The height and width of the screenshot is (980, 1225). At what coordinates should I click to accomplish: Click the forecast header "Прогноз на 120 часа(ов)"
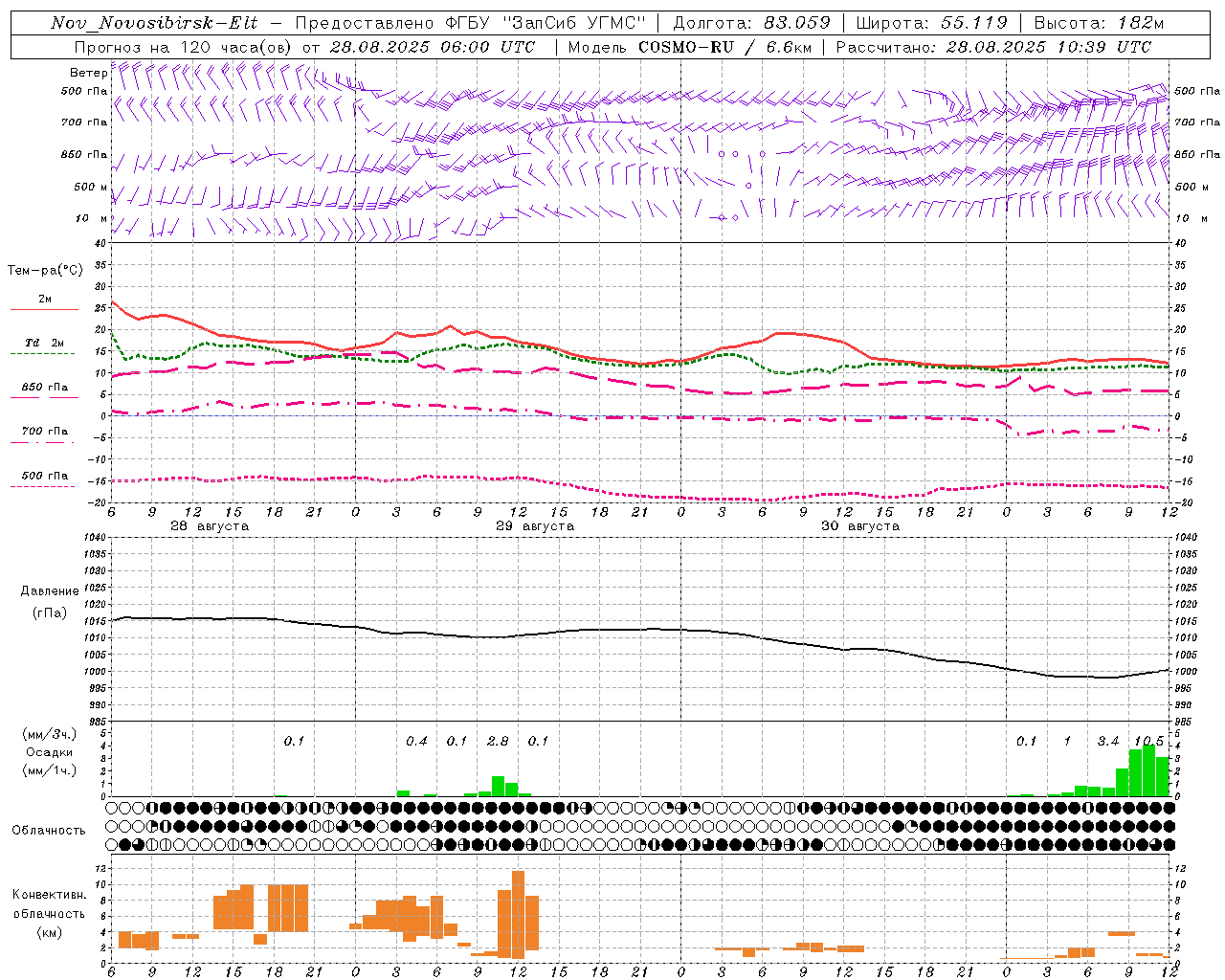coord(184,47)
